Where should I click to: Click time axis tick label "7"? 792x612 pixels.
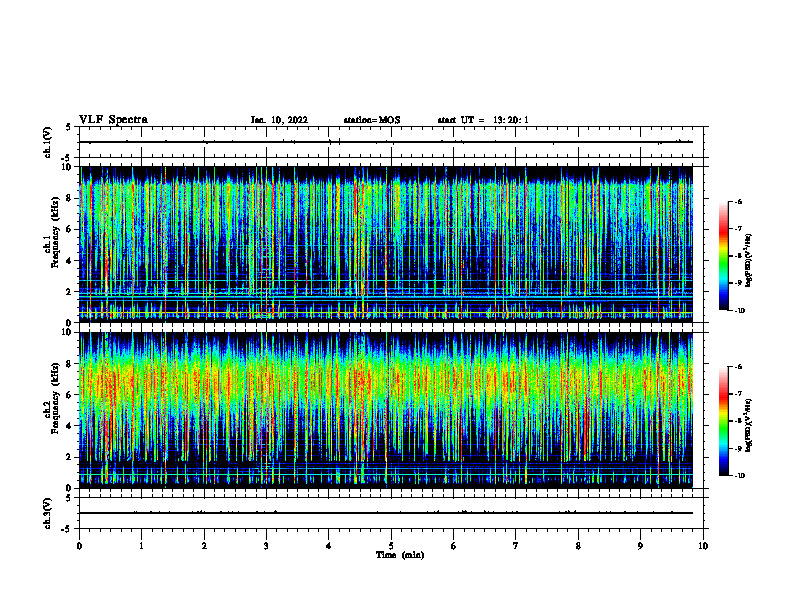[516, 546]
